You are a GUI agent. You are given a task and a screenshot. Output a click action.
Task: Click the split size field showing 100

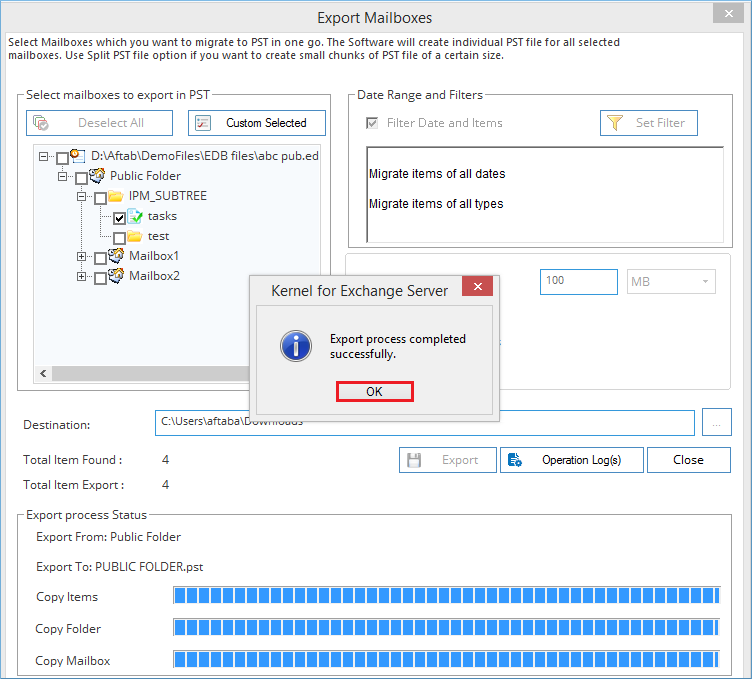(x=578, y=281)
